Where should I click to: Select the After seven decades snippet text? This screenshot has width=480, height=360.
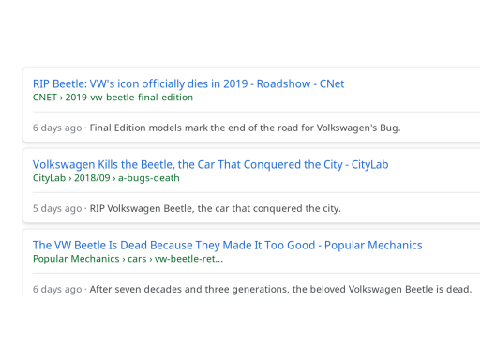click(x=281, y=289)
